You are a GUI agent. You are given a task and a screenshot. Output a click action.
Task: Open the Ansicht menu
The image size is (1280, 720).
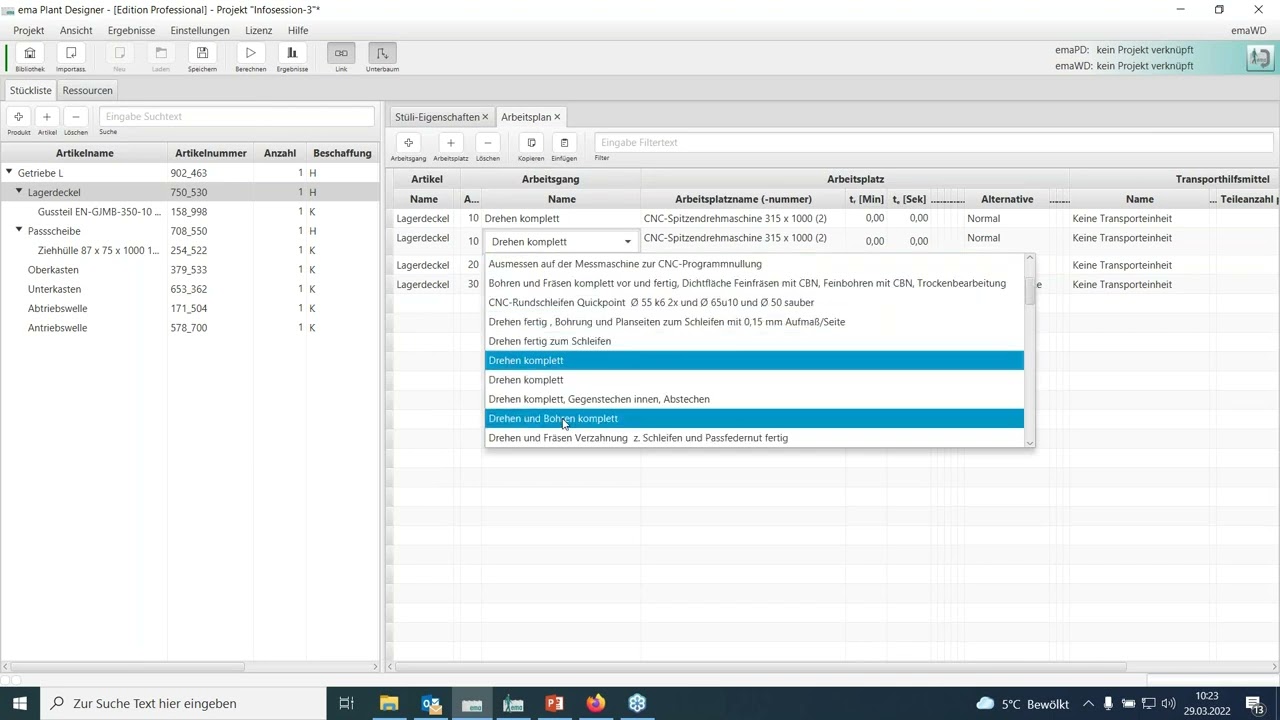click(x=76, y=30)
